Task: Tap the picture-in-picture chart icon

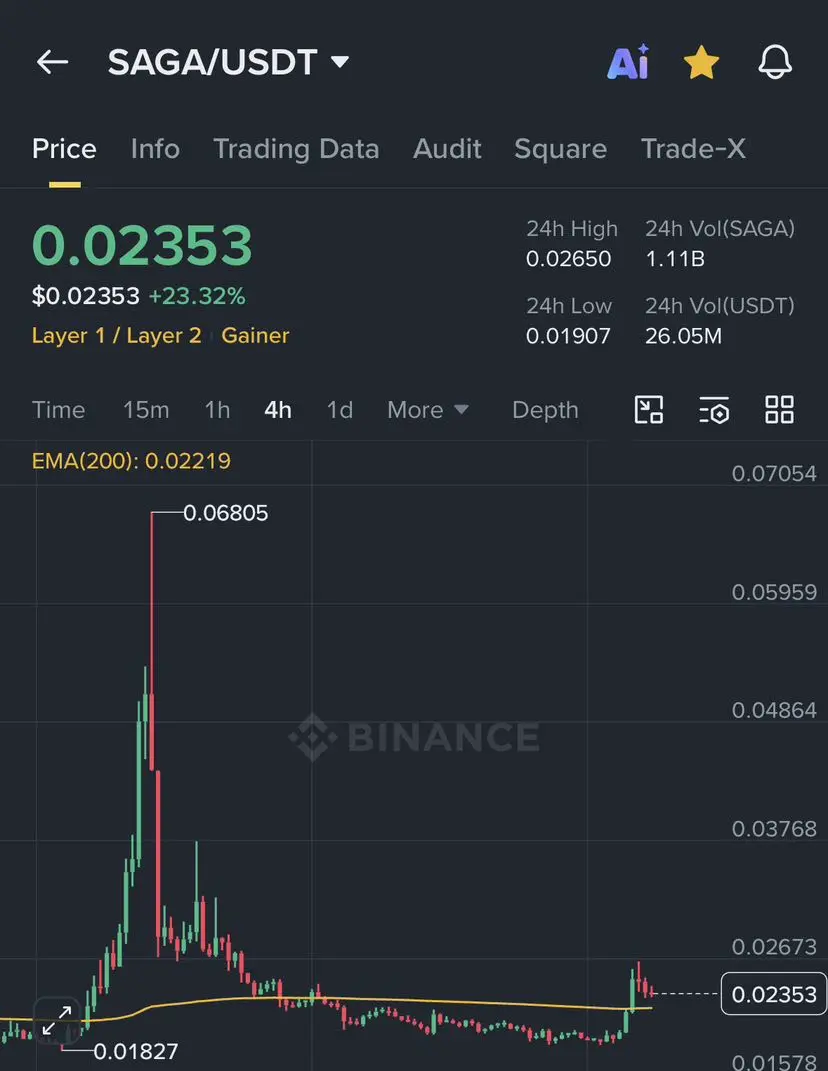Action: point(649,410)
